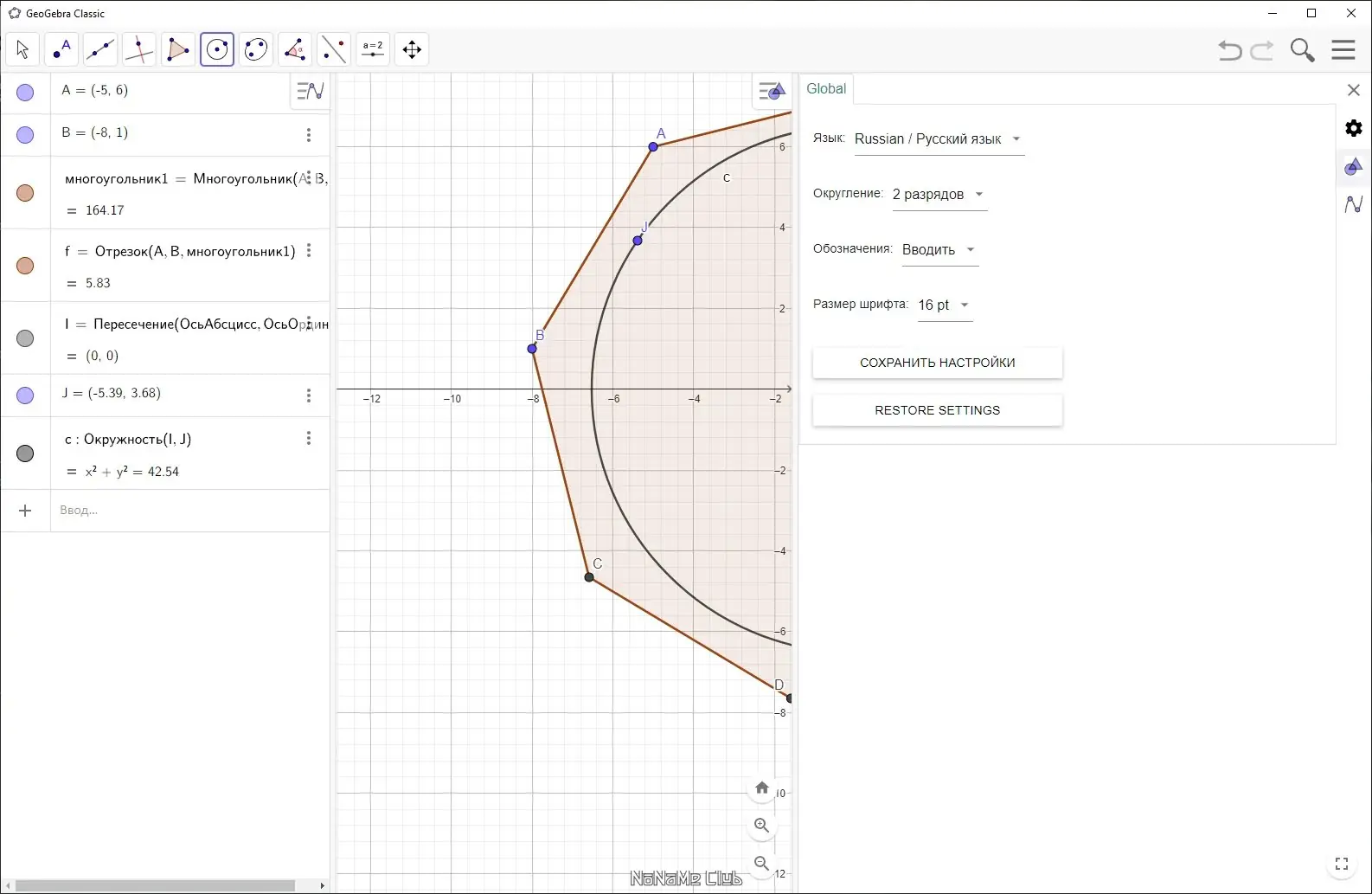Viewport: 1372px width, 894px height.
Task: Click the СОХРАНИТЬ НАСТРОЙКИ button
Action: click(938, 363)
